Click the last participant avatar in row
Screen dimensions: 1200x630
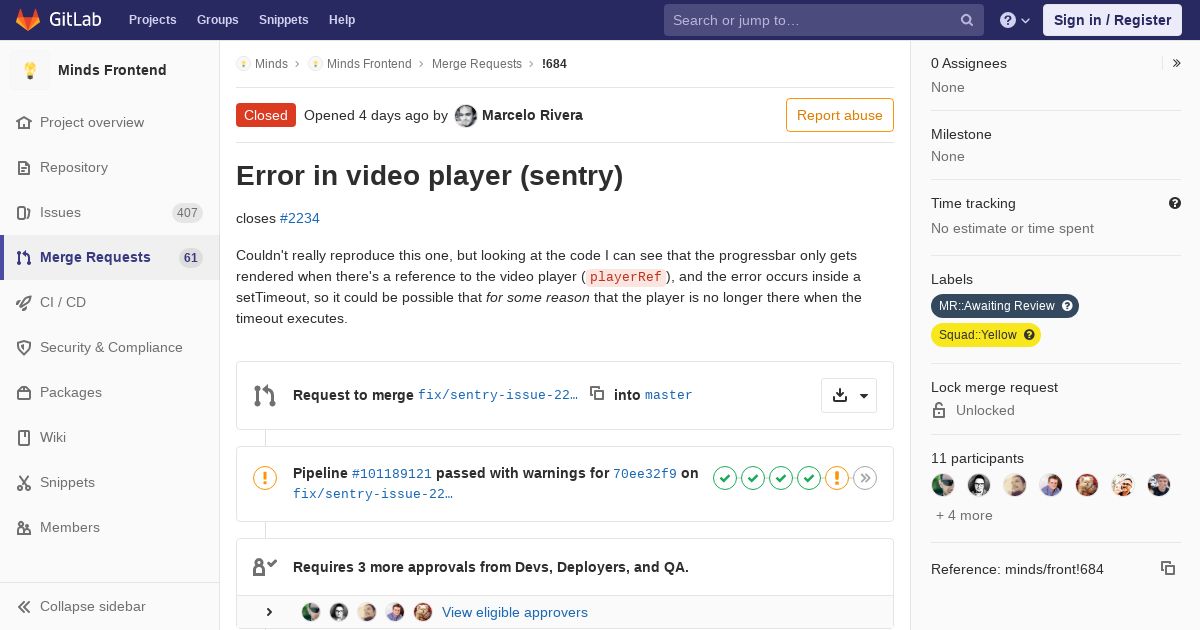(x=1159, y=485)
